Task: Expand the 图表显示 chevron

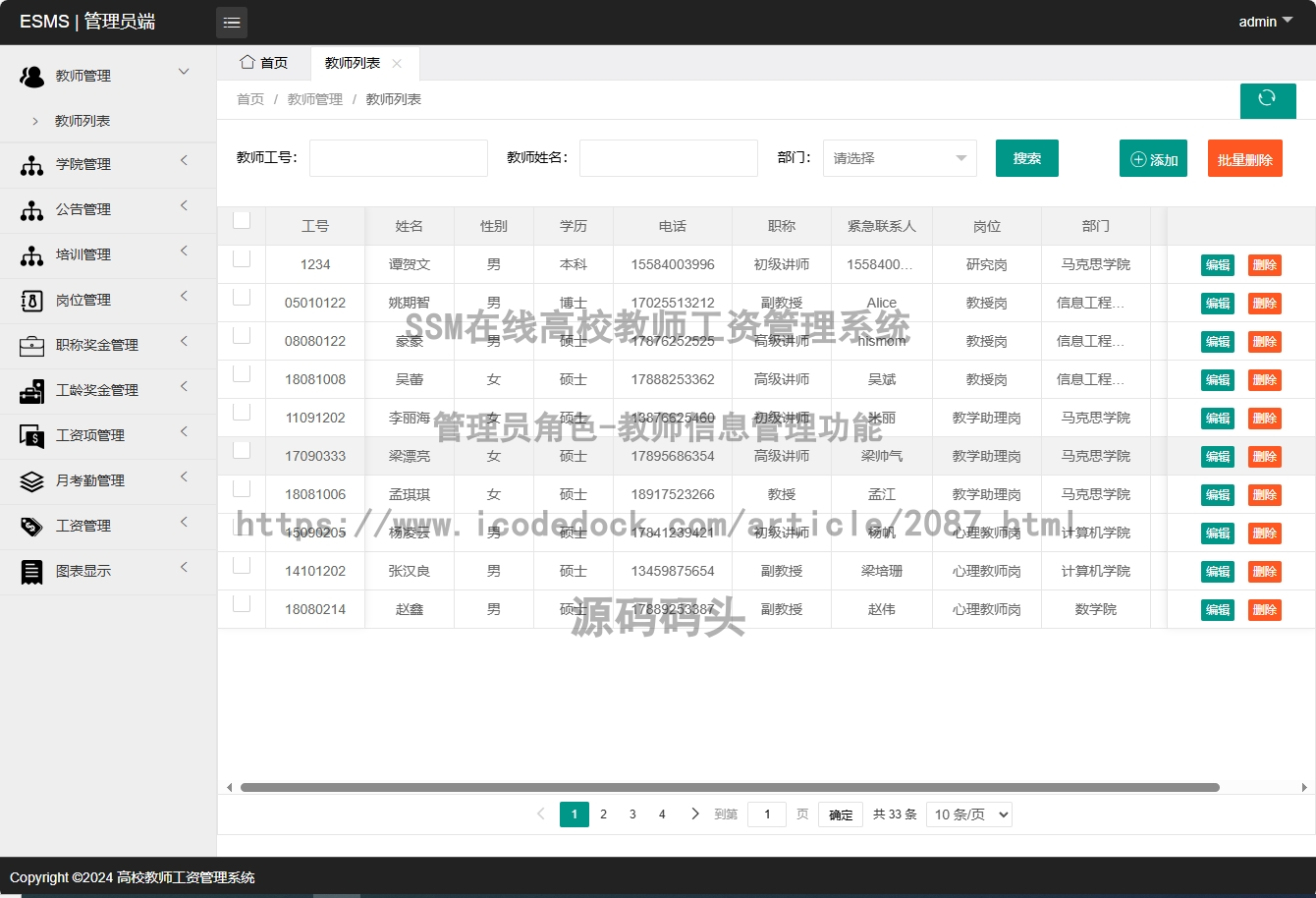Action: coord(184,568)
